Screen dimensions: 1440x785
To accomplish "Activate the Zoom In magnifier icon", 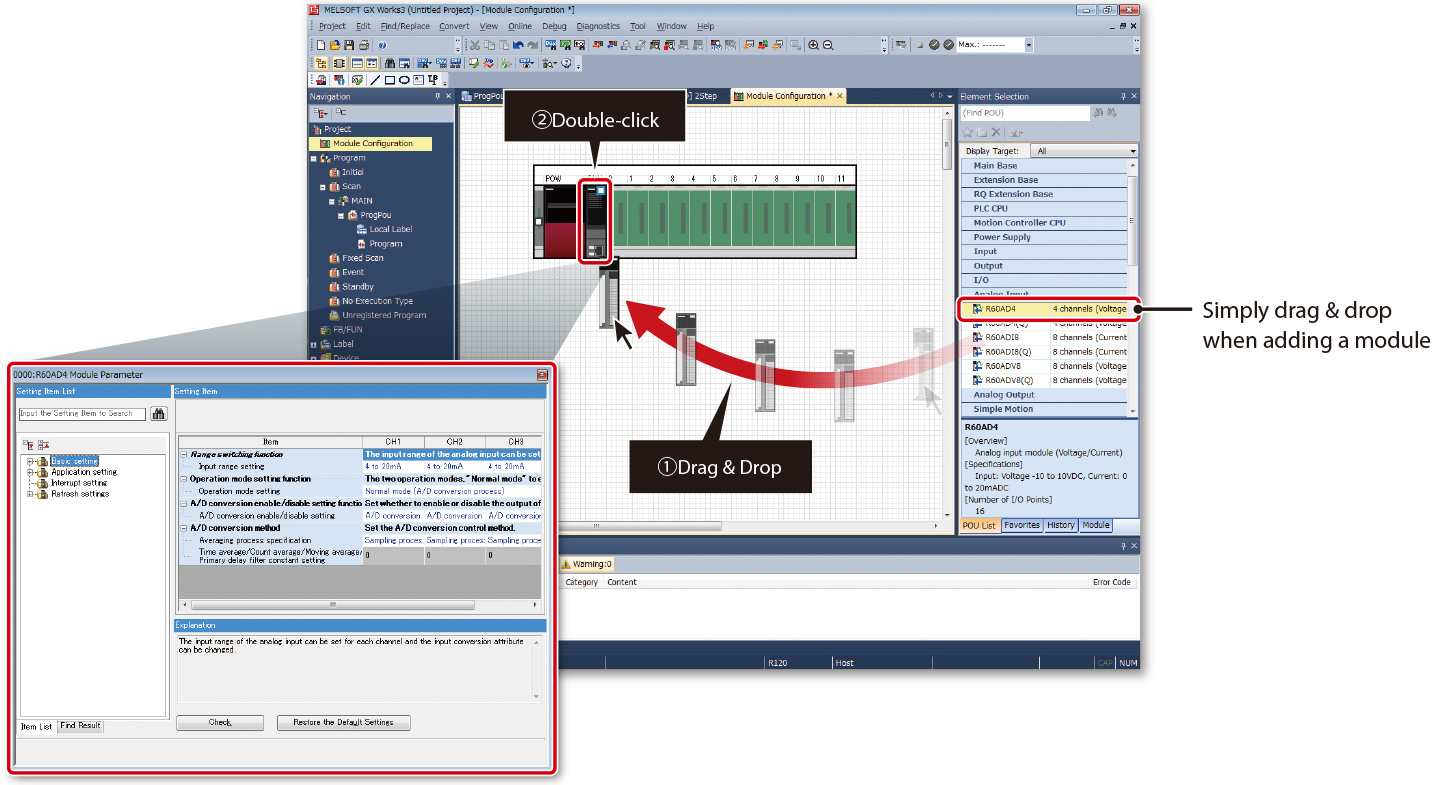I will (x=815, y=45).
